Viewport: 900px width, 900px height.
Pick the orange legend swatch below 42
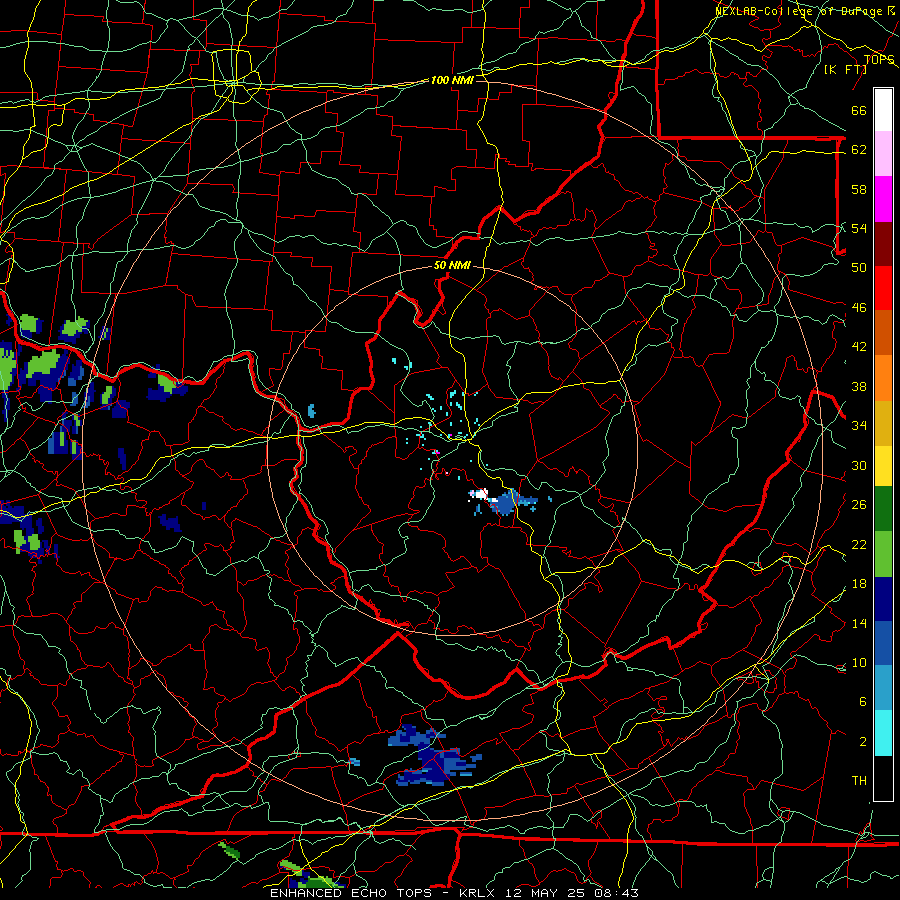pyautogui.click(x=883, y=377)
